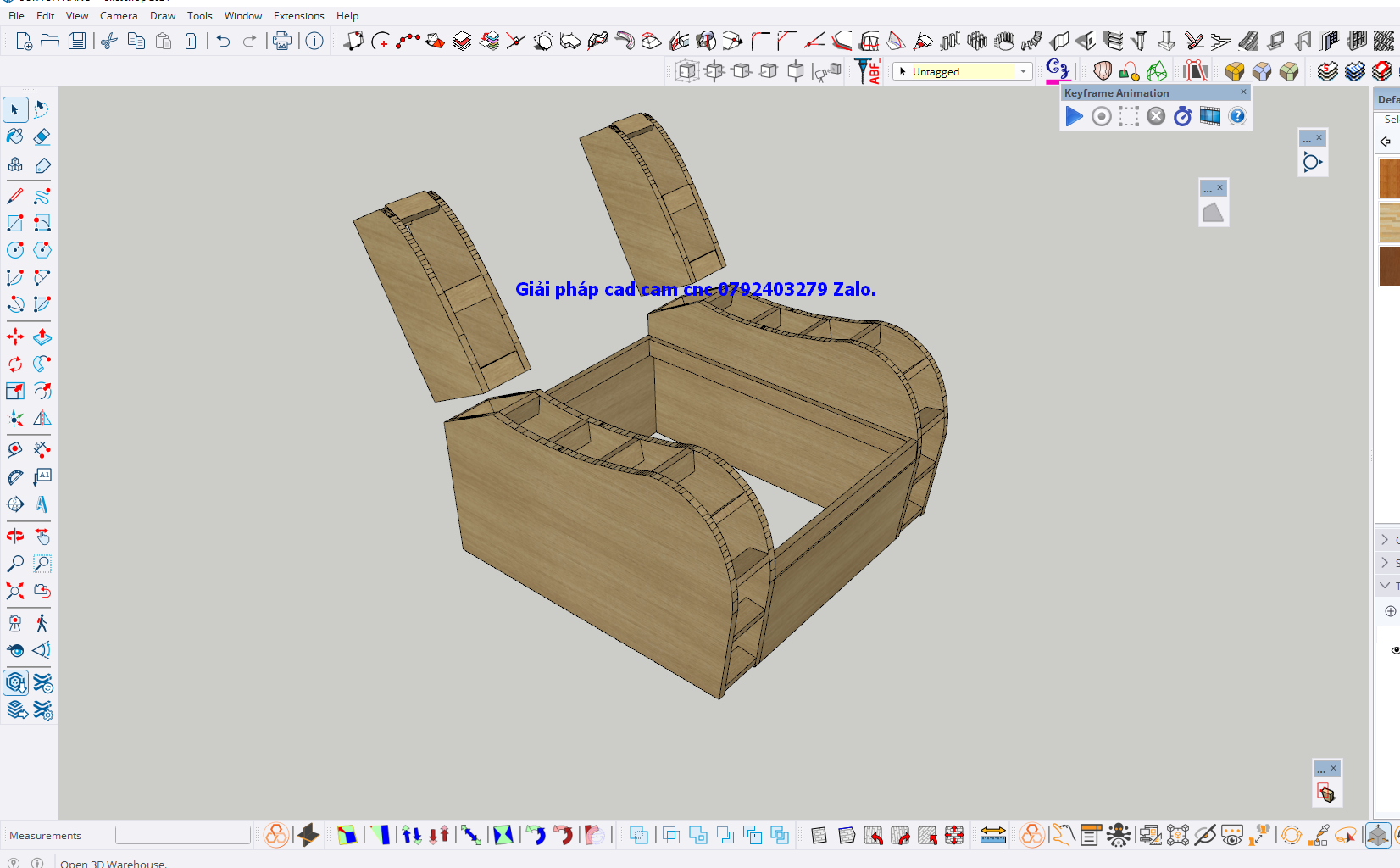
Task: Open the Extensions menu
Action: click(298, 15)
